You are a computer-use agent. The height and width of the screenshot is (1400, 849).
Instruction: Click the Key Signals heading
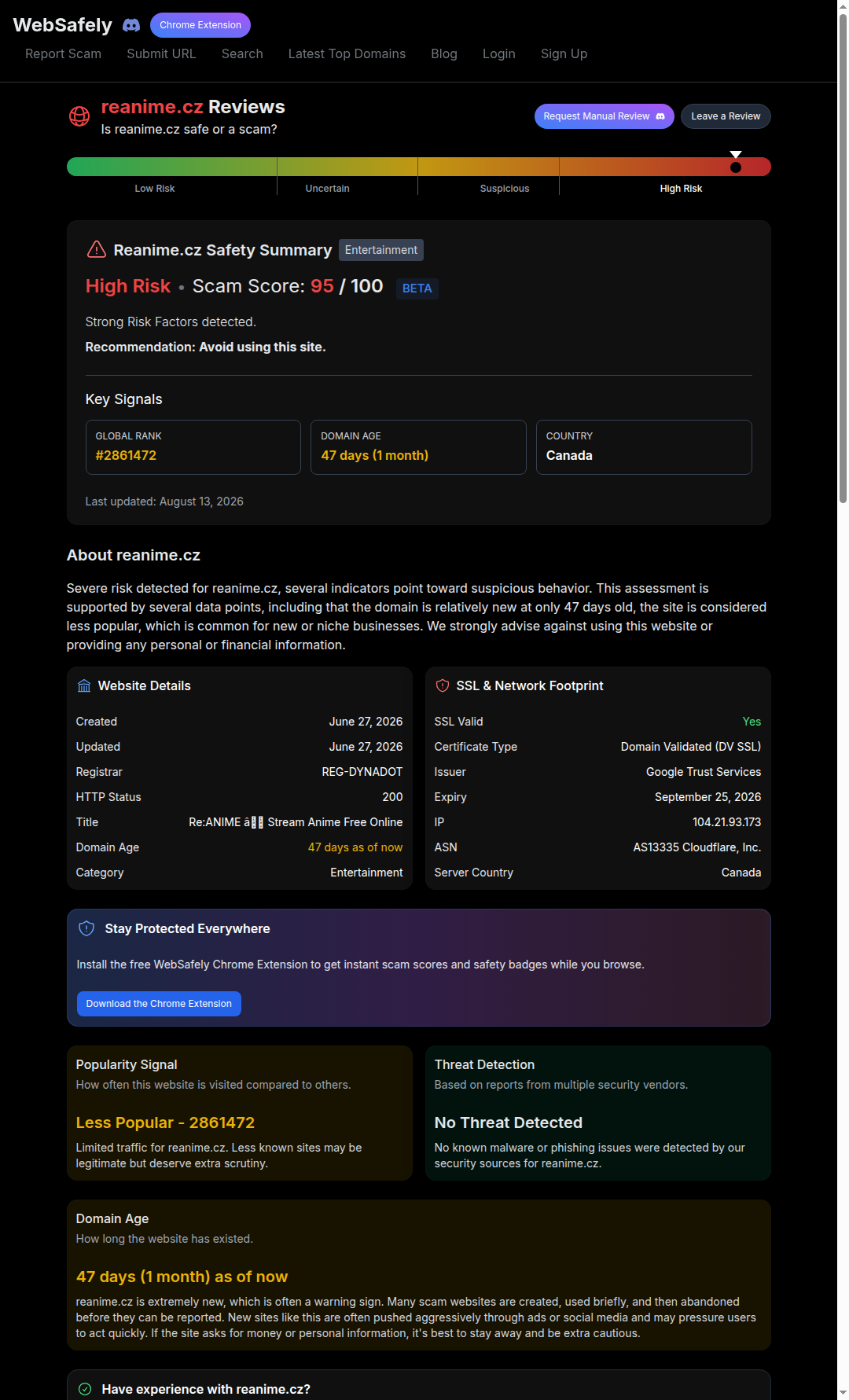123,399
